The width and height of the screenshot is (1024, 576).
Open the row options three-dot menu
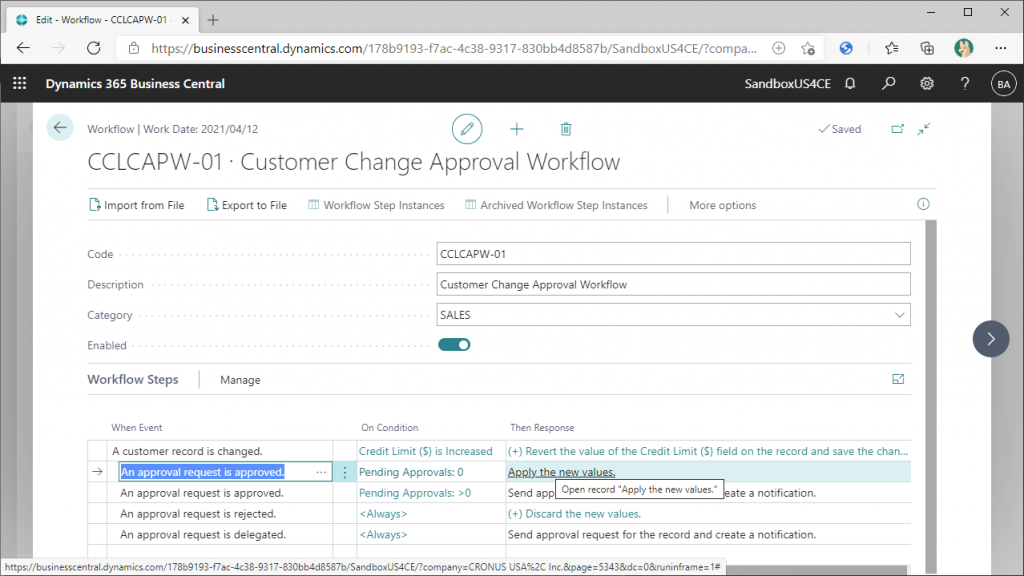tap(345, 472)
